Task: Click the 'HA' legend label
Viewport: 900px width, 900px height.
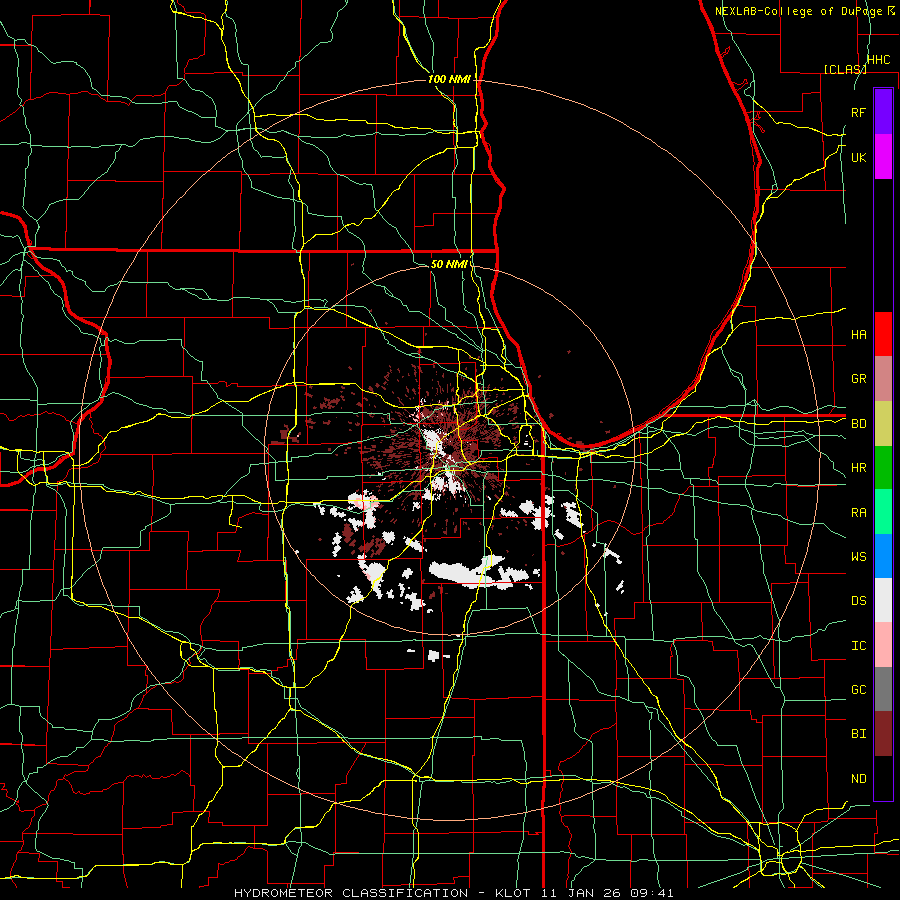Action: [x=858, y=335]
